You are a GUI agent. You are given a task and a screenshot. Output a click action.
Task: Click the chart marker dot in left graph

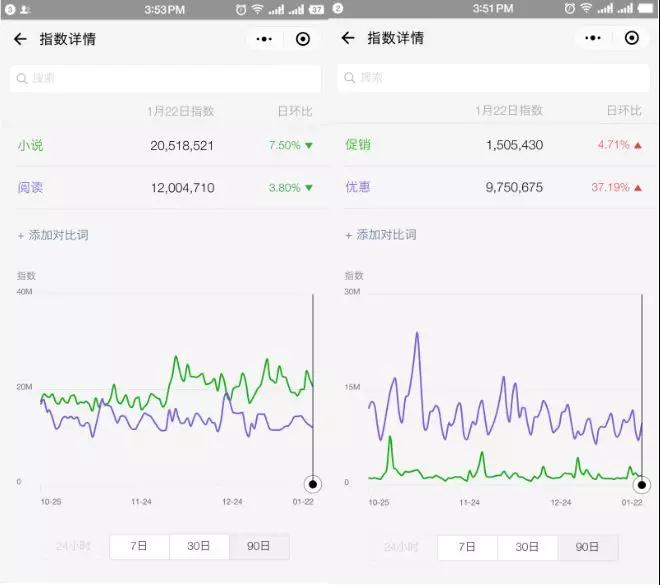313,484
